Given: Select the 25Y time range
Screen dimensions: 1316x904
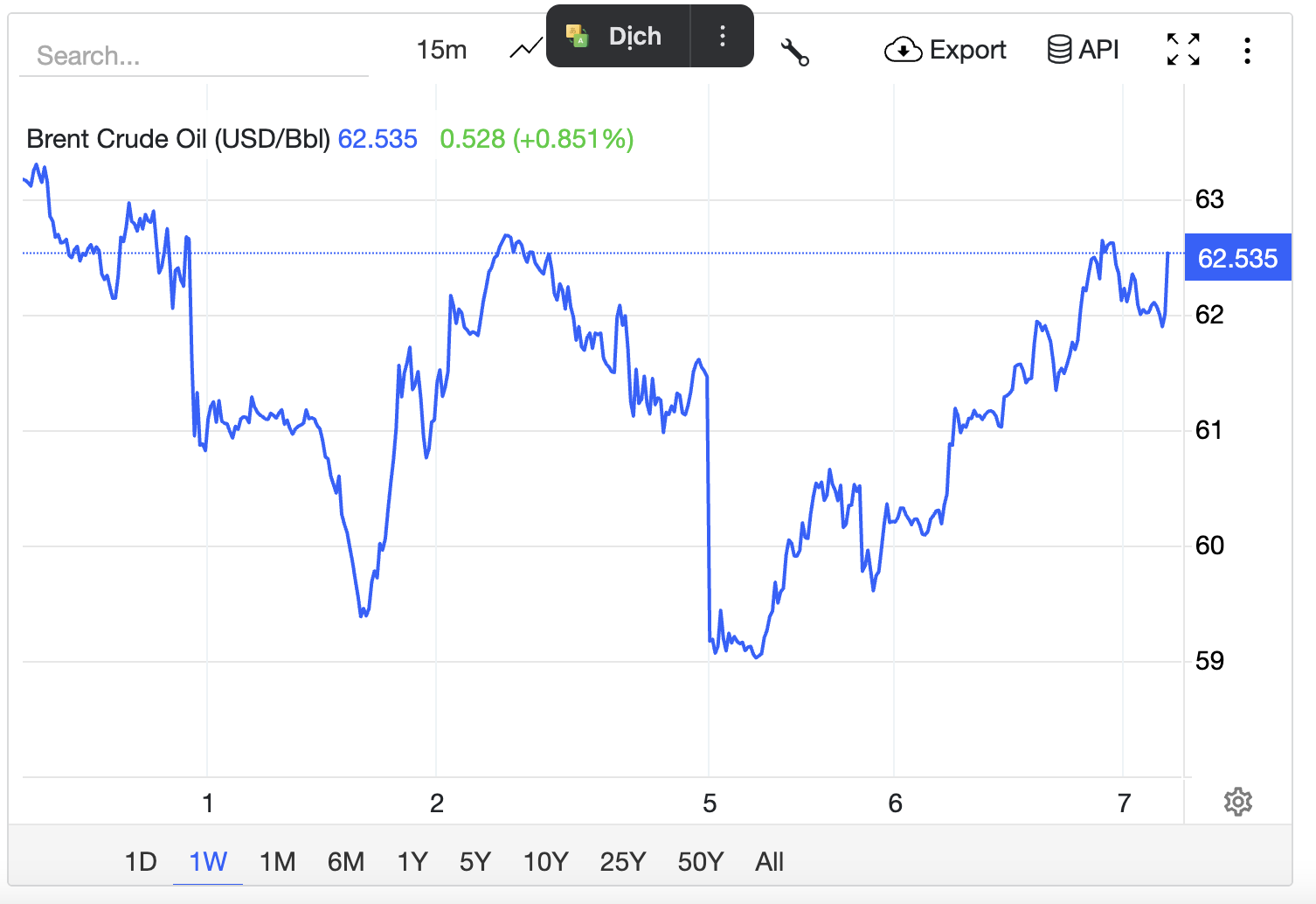Looking at the screenshot, I should pos(623,862).
